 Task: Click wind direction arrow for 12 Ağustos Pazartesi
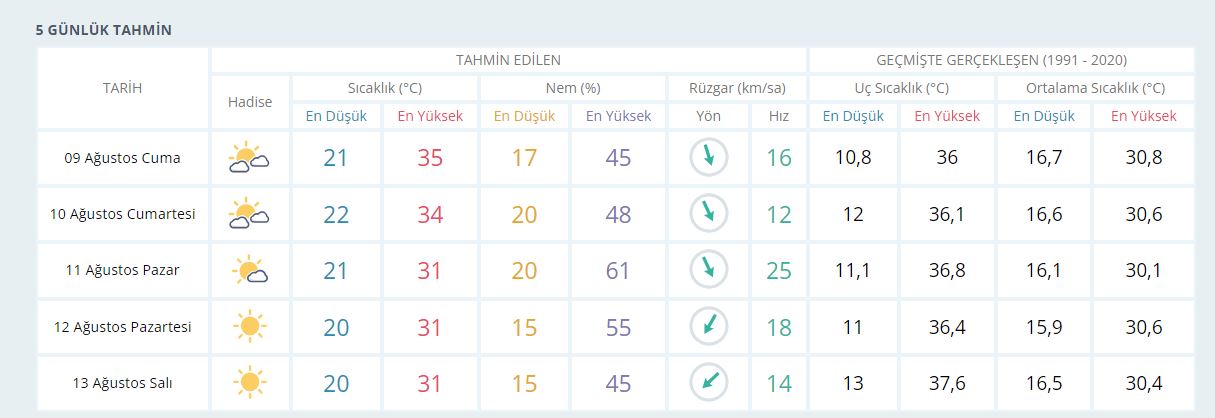pyautogui.click(x=709, y=325)
